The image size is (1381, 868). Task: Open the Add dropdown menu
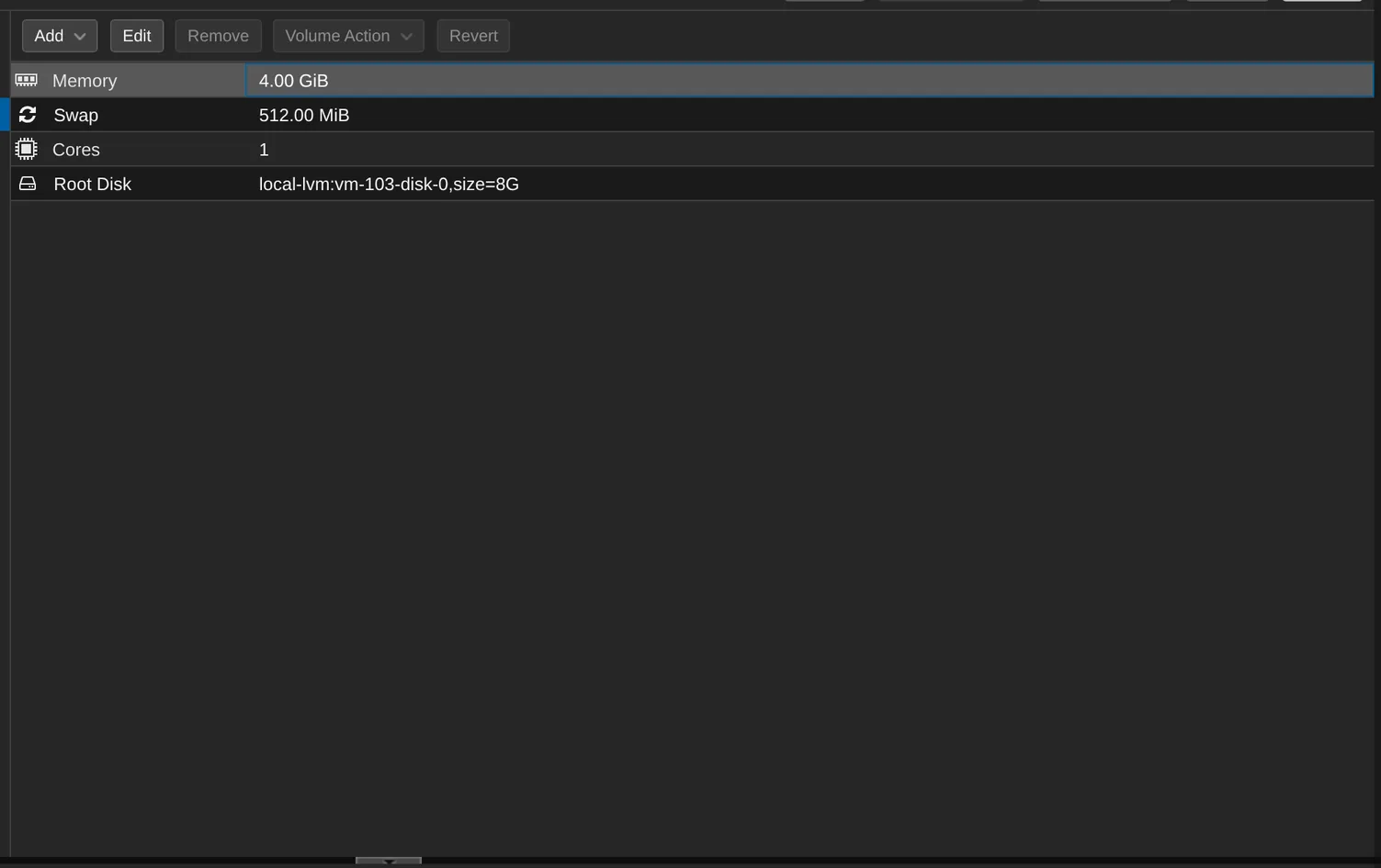coord(60,36)
